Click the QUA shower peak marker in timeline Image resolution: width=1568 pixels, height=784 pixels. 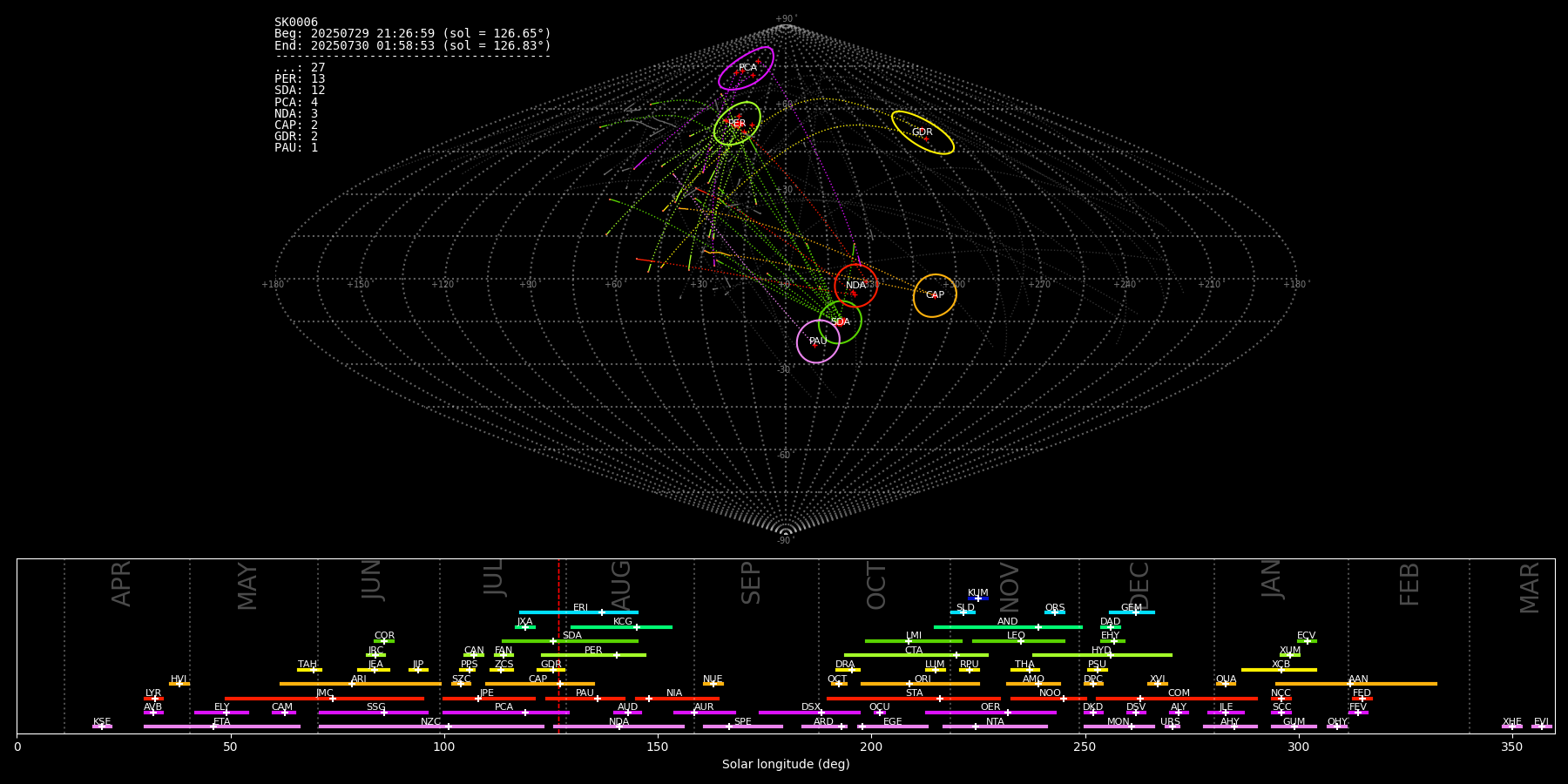point(1226,684)
